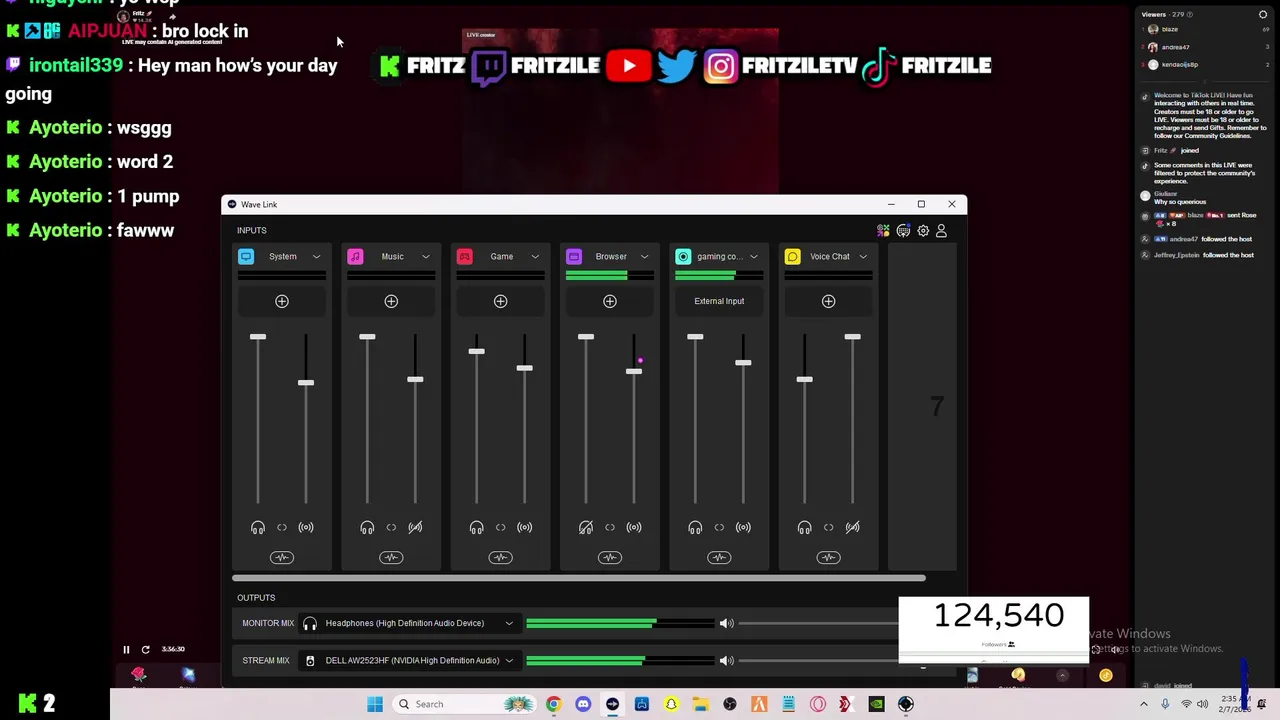1280x720 pixels.
Task: Click the pause button on the stream overlay
Action: click(126, 649)
